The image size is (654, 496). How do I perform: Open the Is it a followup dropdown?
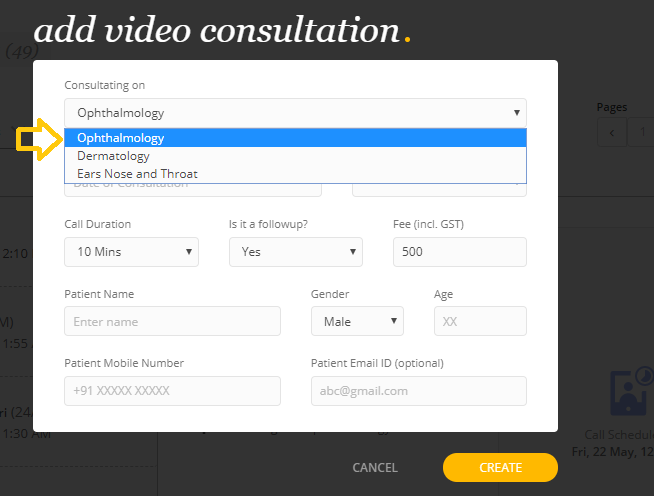[295, 252]
